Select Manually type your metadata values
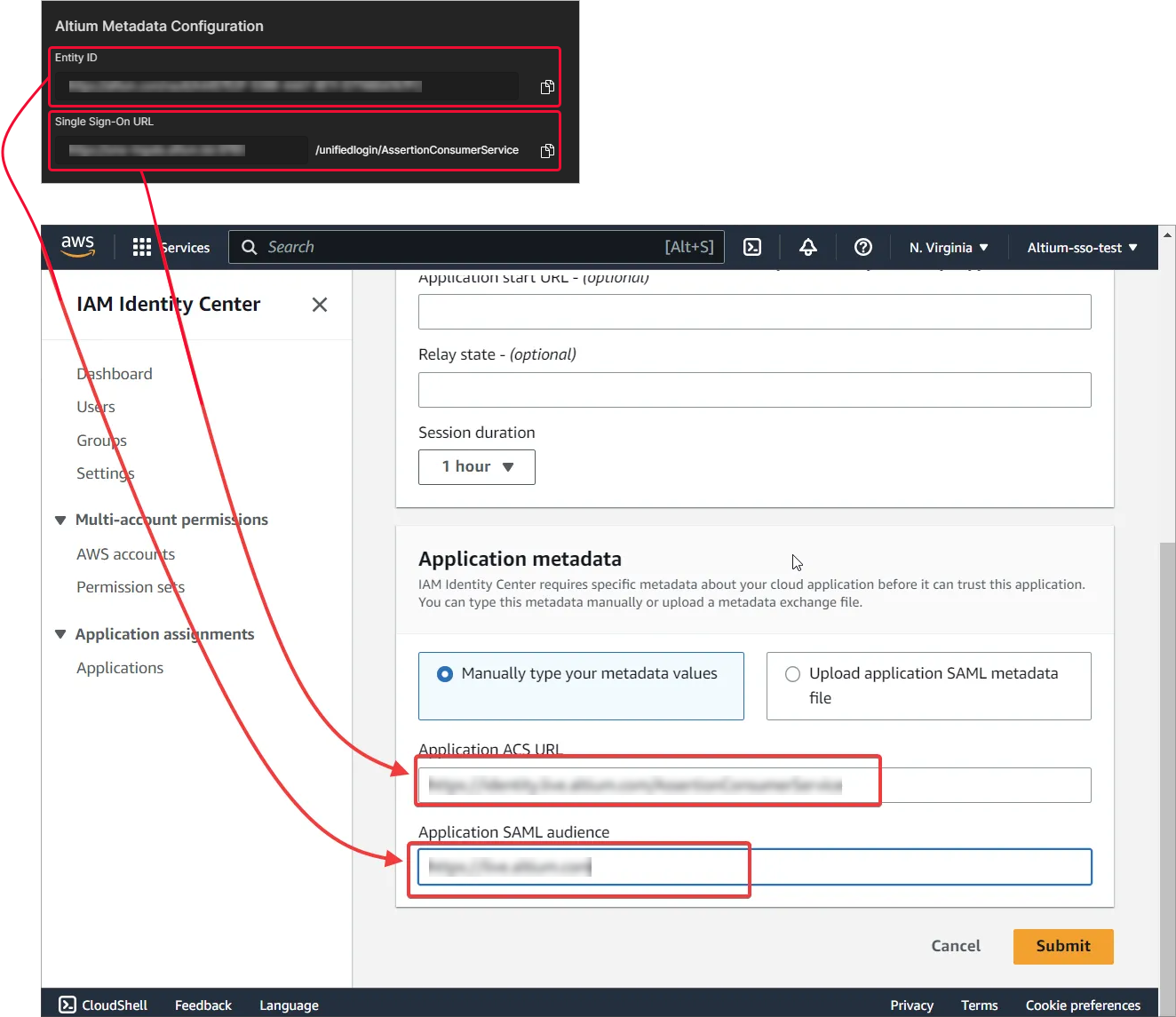1176x1017 pixels. 581,686
